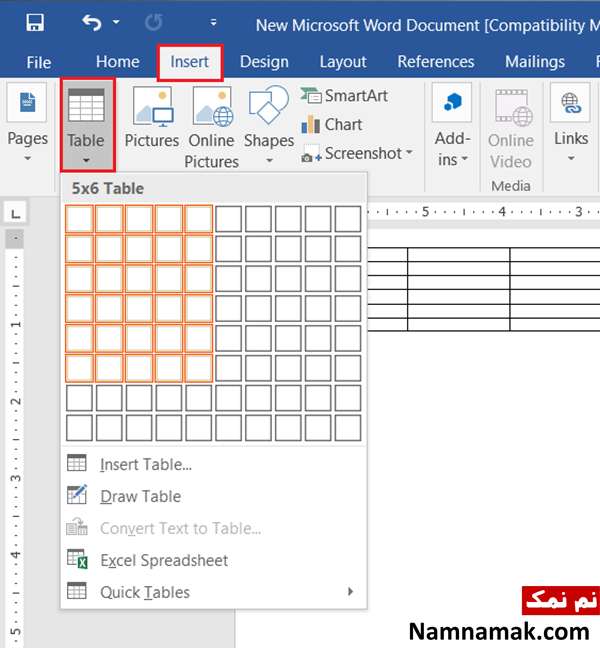Click the Quick Tables icon
Viewport: 600px width, 648px height.
coord(77,591)
